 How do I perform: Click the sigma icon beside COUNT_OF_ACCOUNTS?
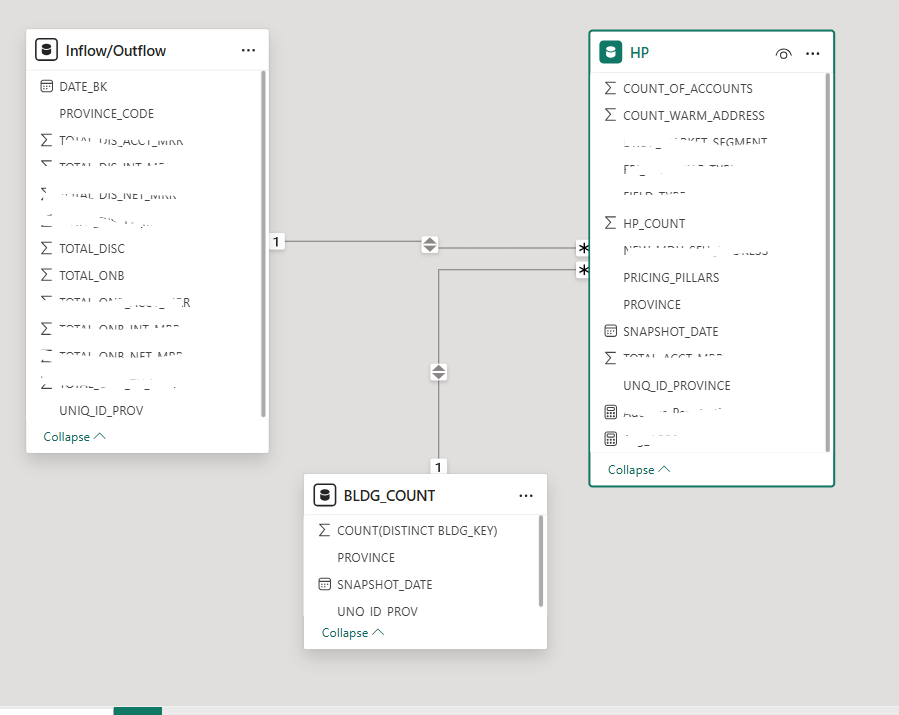[611, 88]
